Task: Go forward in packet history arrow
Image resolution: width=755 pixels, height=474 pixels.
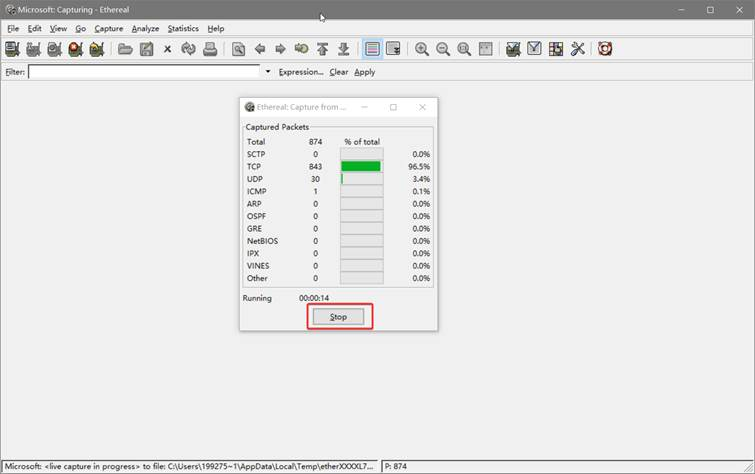Action: 280,49
